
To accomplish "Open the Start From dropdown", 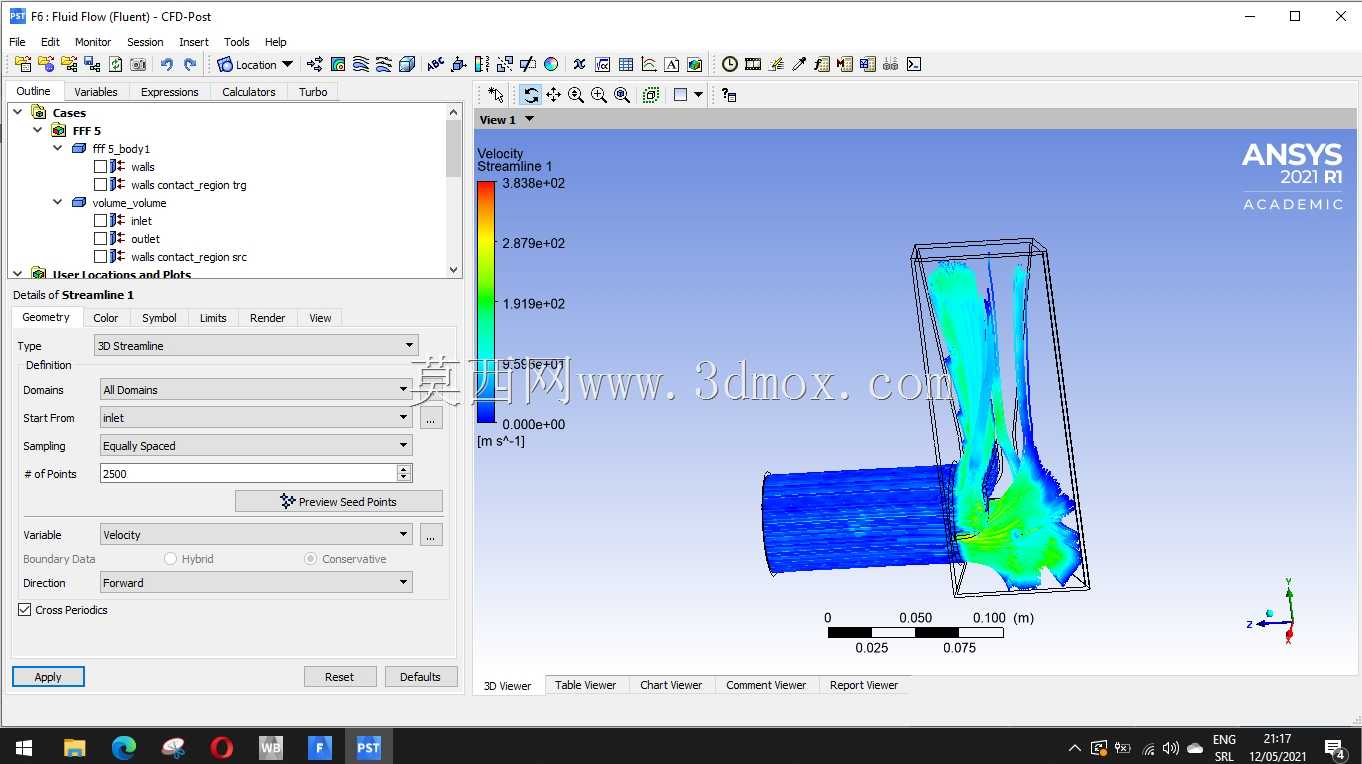I will (256, 418).
